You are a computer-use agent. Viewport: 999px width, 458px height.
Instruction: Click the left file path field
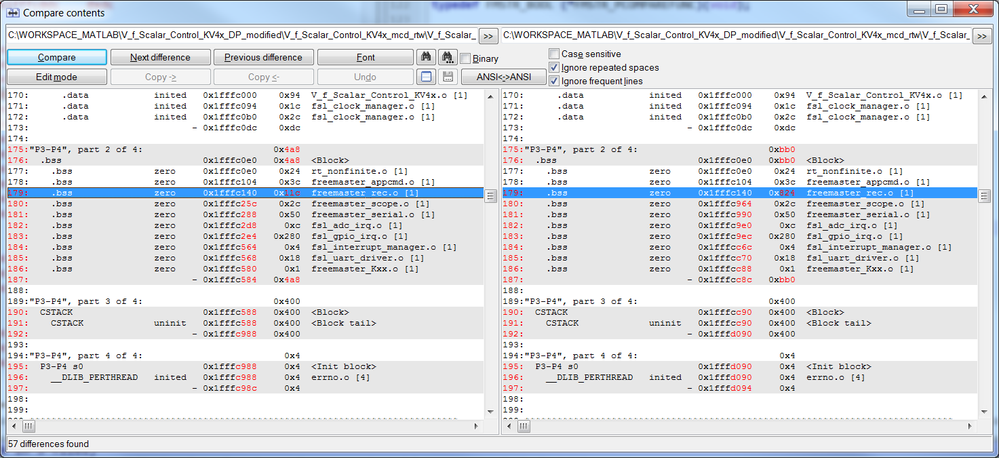point(242,36)
